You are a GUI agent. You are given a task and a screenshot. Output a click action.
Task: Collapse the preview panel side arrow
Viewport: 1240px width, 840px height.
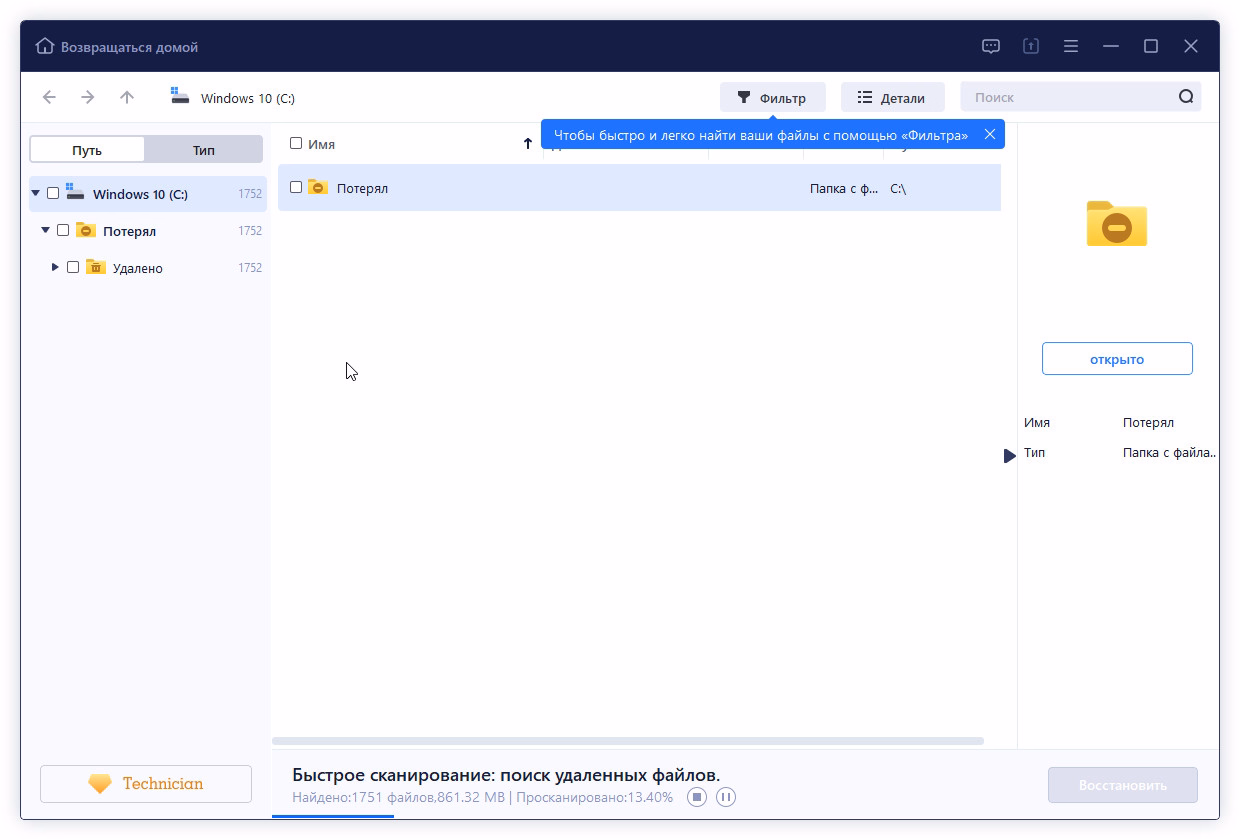coord(1009,456)
